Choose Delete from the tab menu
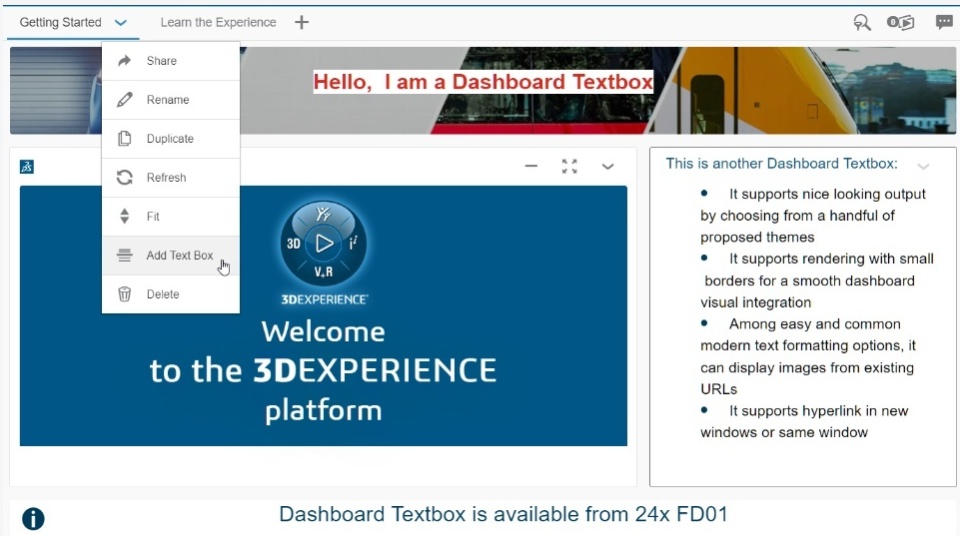The width and height of the screenshot is (960, 536). click(x=171, y=294)
